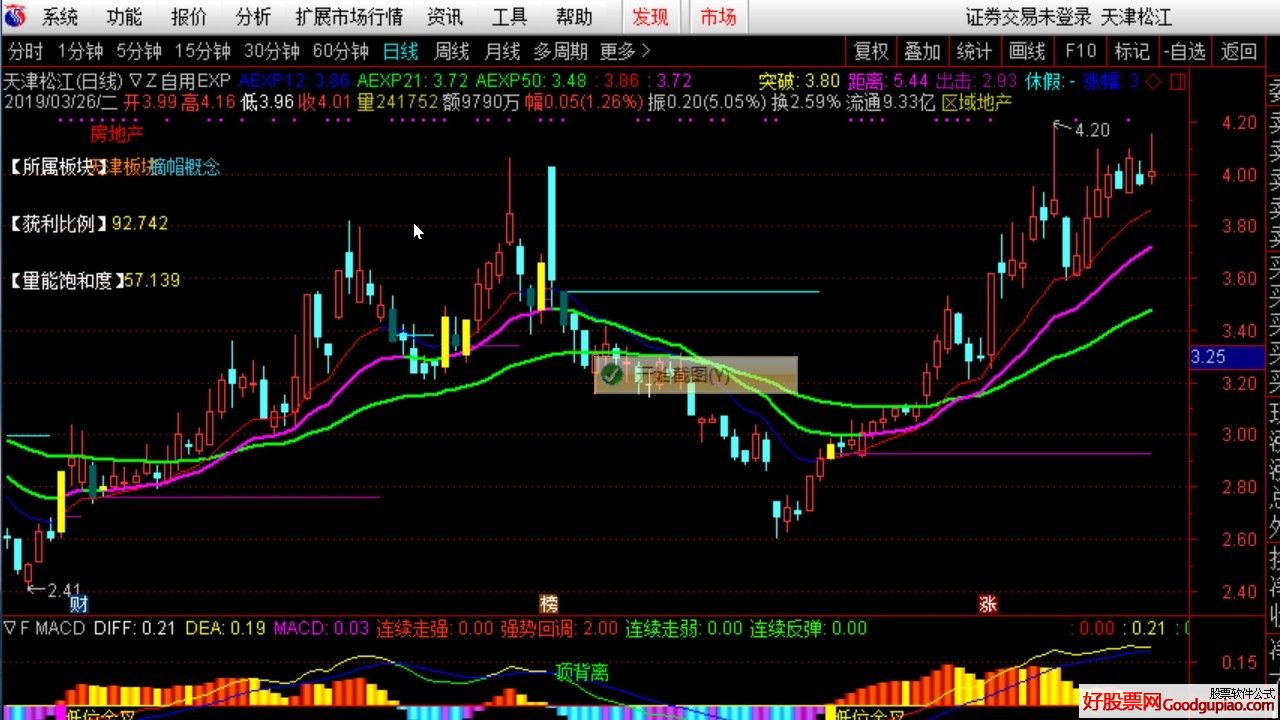This screenshot has width=1280, height=720.
Task: Click the 房地产 industry label
Action: (117, 133)
